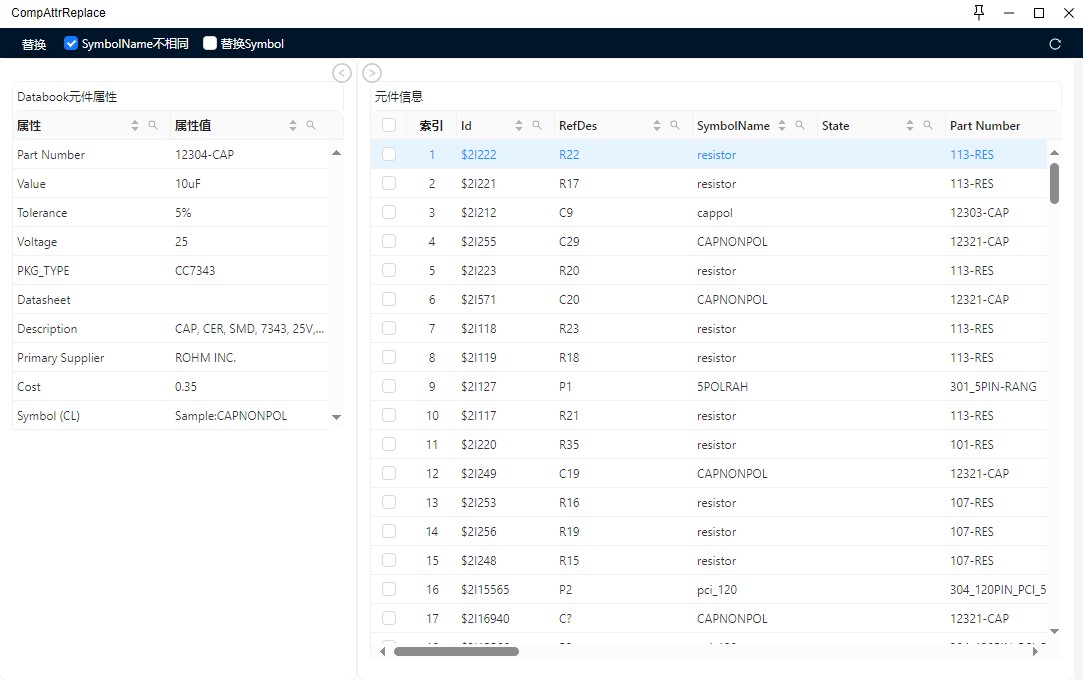
Task: Open search filter for State column
Action: point(928,125)
